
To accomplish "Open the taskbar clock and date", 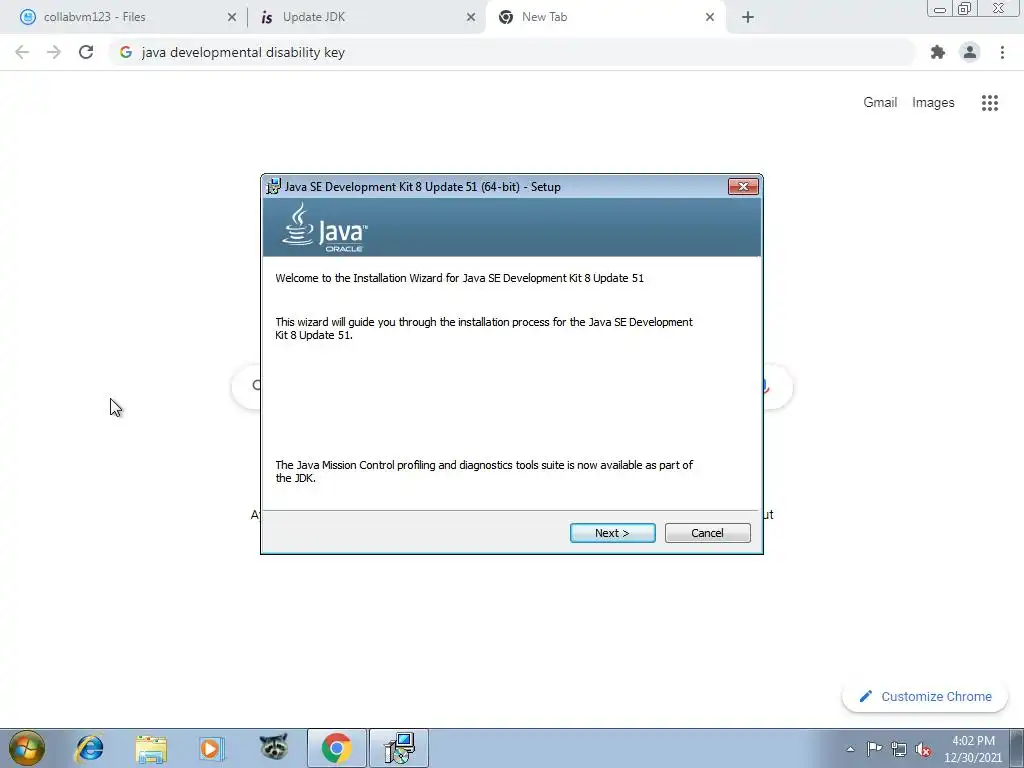I will coord(972,749).
